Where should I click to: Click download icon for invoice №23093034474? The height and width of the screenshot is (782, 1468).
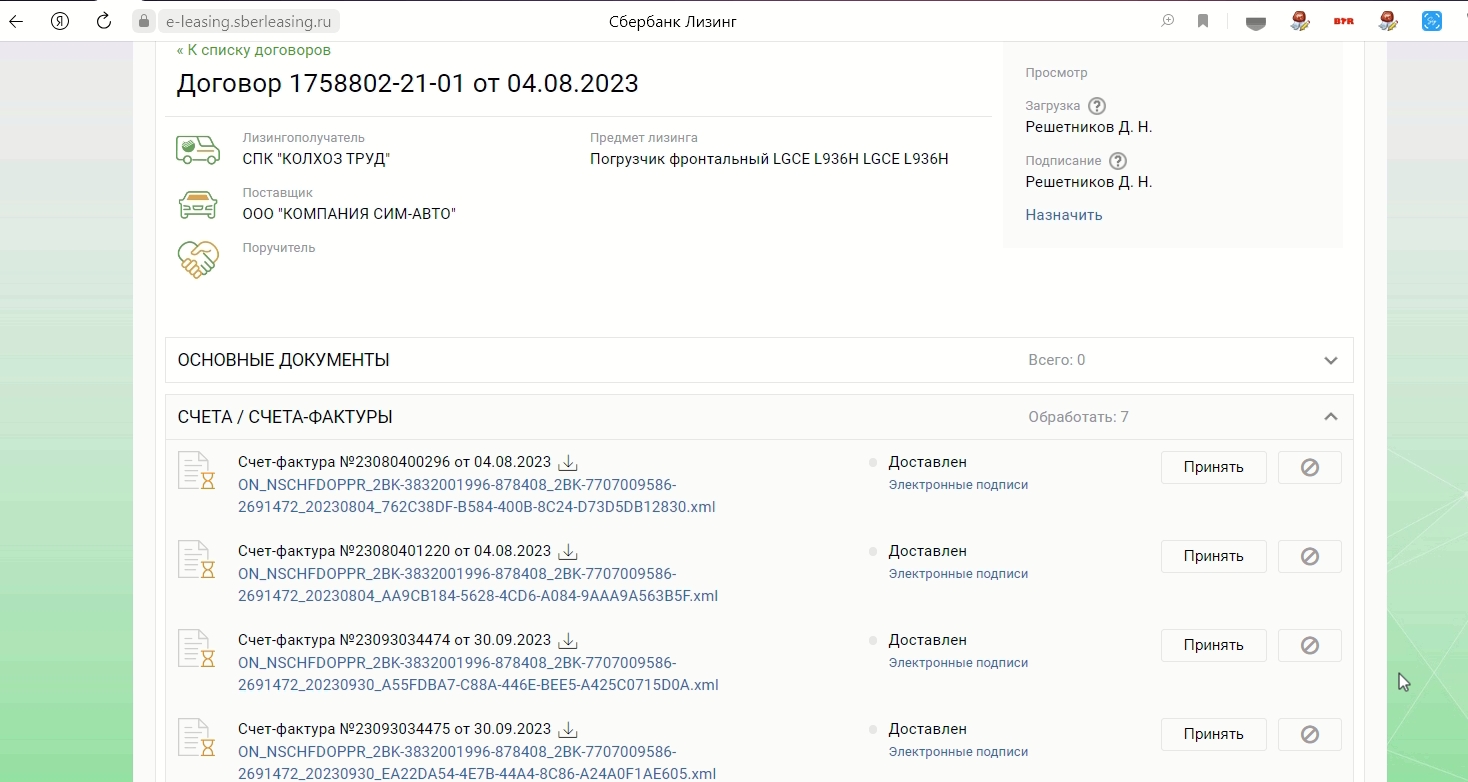568,641
